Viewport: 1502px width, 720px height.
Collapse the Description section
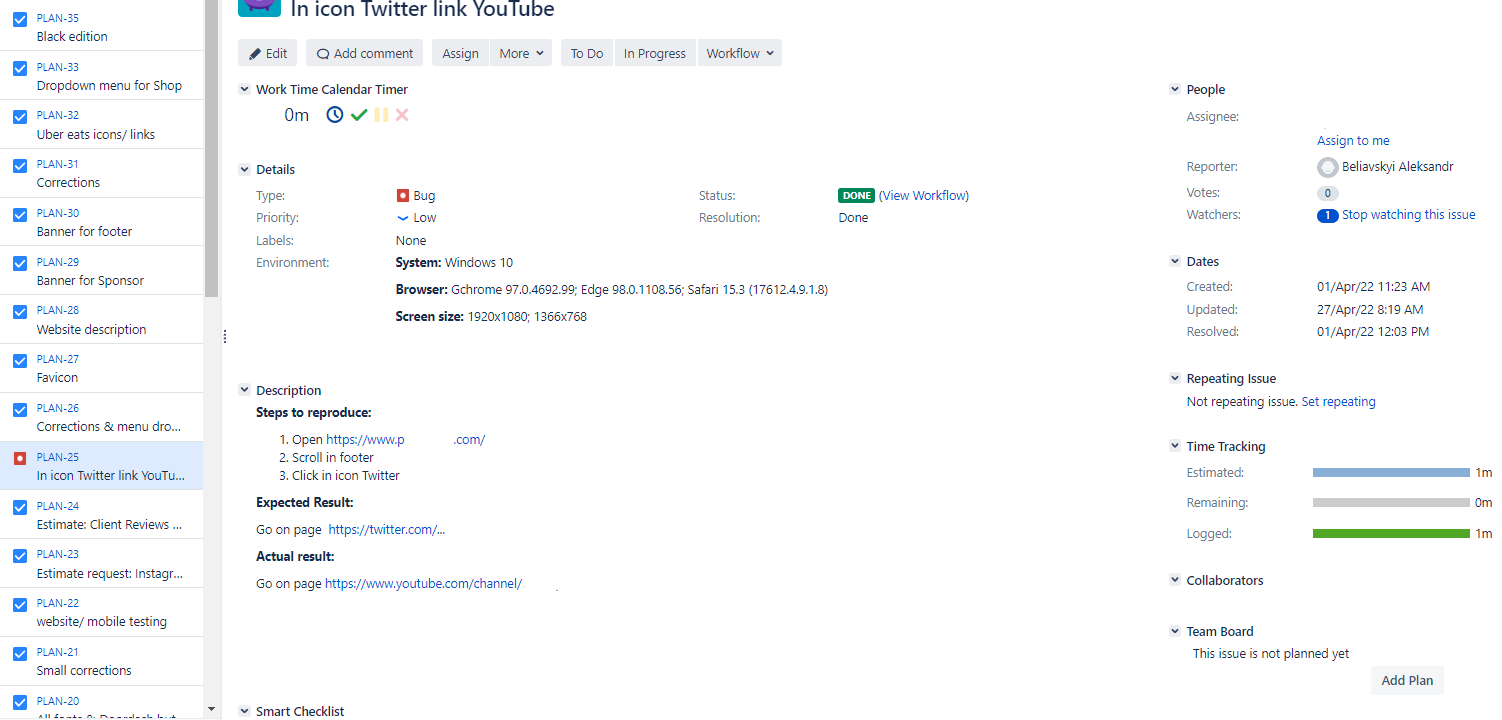pyautogui.click(x=244, y=390)
